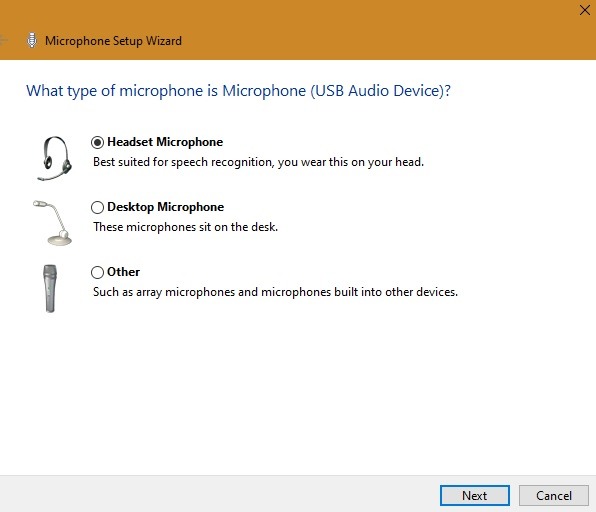Screen dimensions: 596x512
Task: Click the desktop gooseneck microphone icon
Action: (x=52, y=222)
